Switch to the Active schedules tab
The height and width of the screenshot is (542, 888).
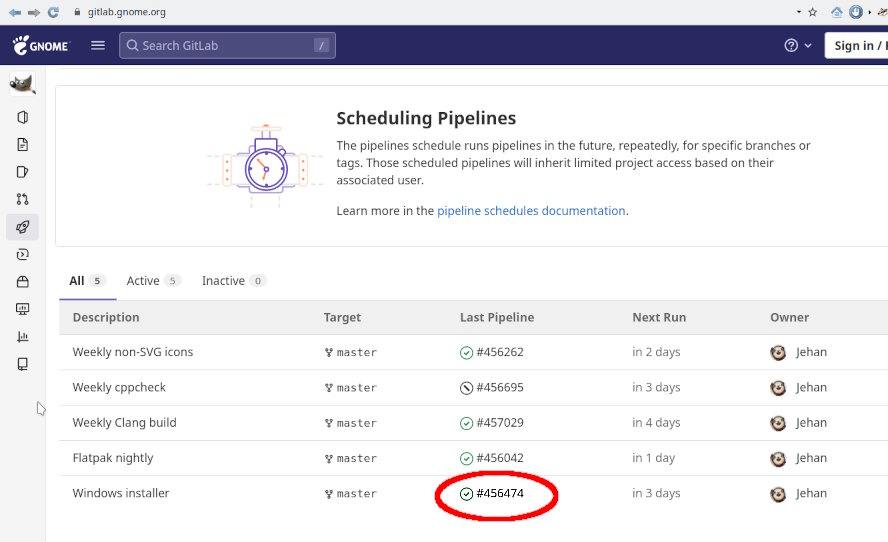[x=152, y=281]
